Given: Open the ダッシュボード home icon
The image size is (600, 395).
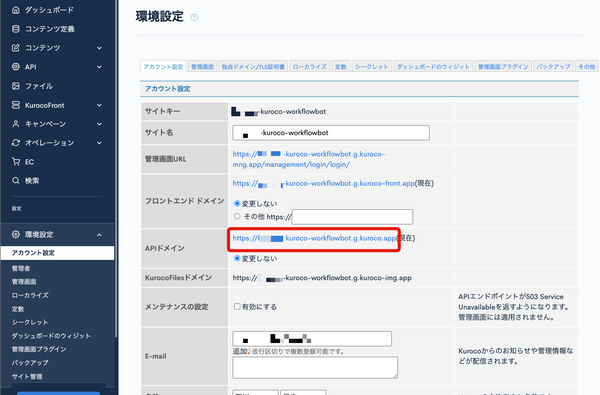Looking at the screenshot, I should point(16,10).
